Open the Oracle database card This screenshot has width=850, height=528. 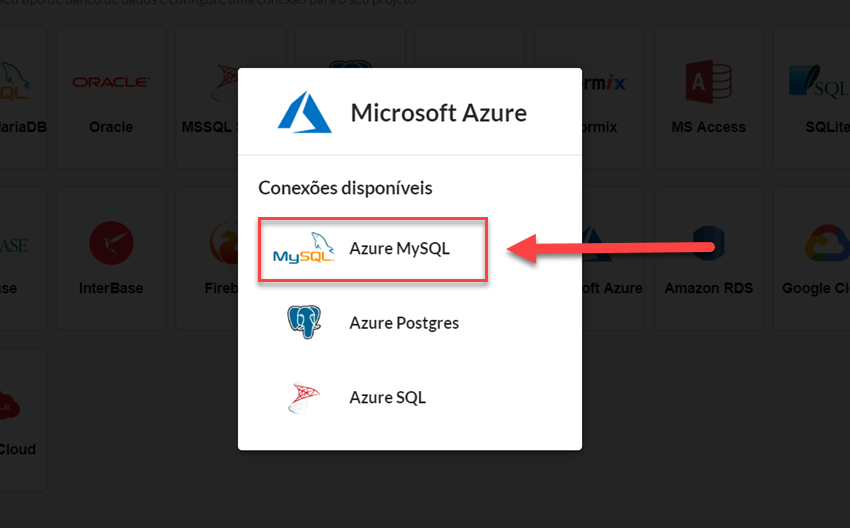coord(111,98)
